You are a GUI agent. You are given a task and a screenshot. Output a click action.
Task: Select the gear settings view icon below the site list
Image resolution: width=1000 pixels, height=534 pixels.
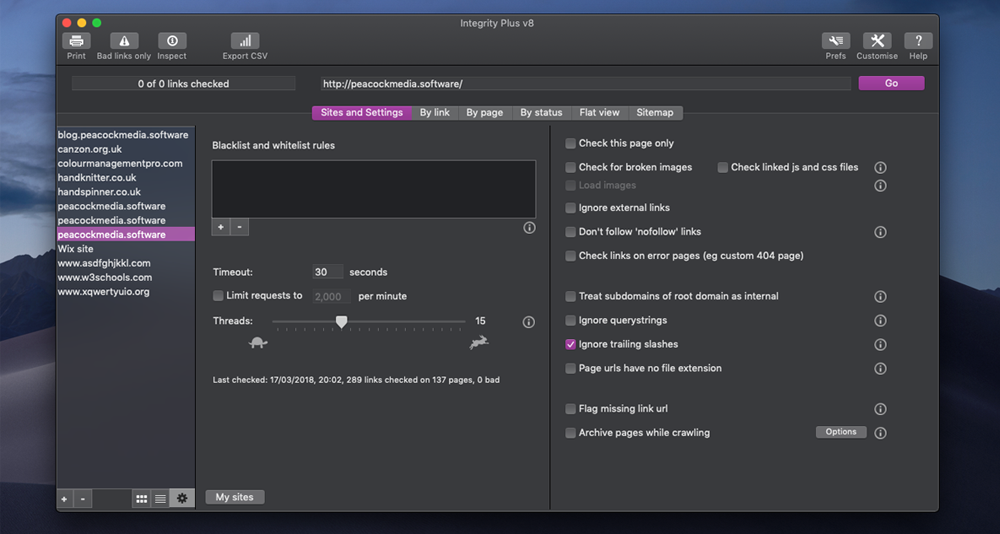182,498
